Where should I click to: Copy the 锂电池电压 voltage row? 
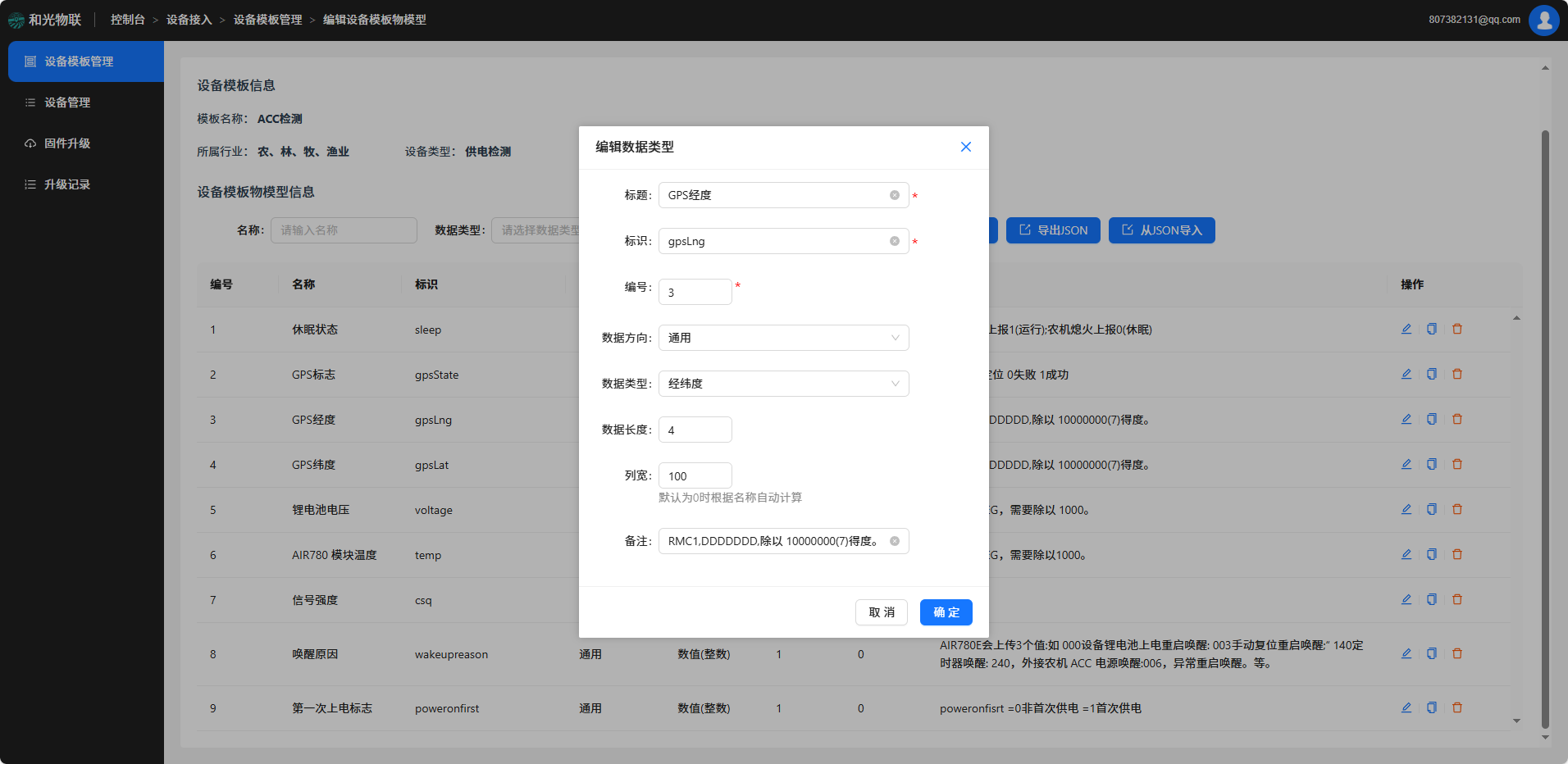[x=1432, y=509]
